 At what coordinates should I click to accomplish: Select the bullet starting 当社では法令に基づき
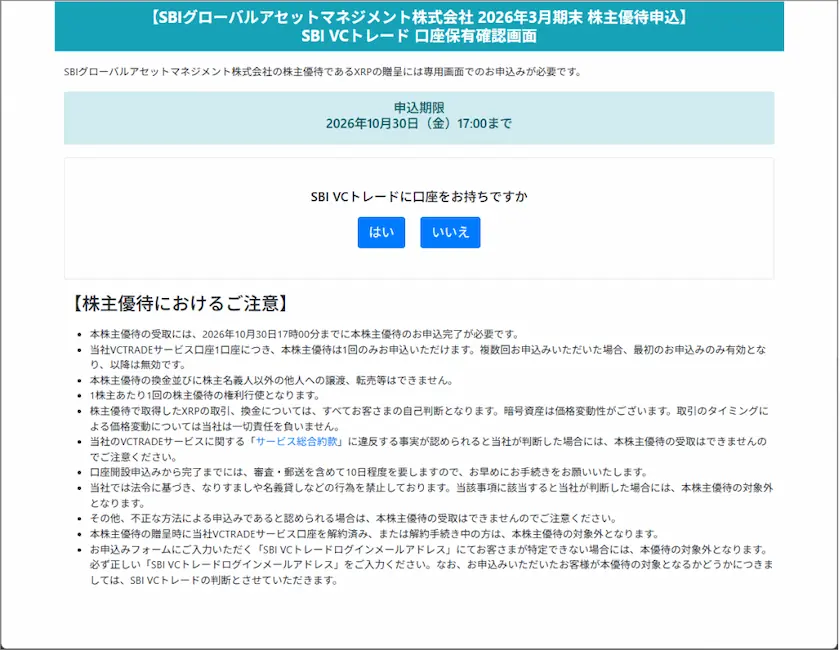[431, 495]
